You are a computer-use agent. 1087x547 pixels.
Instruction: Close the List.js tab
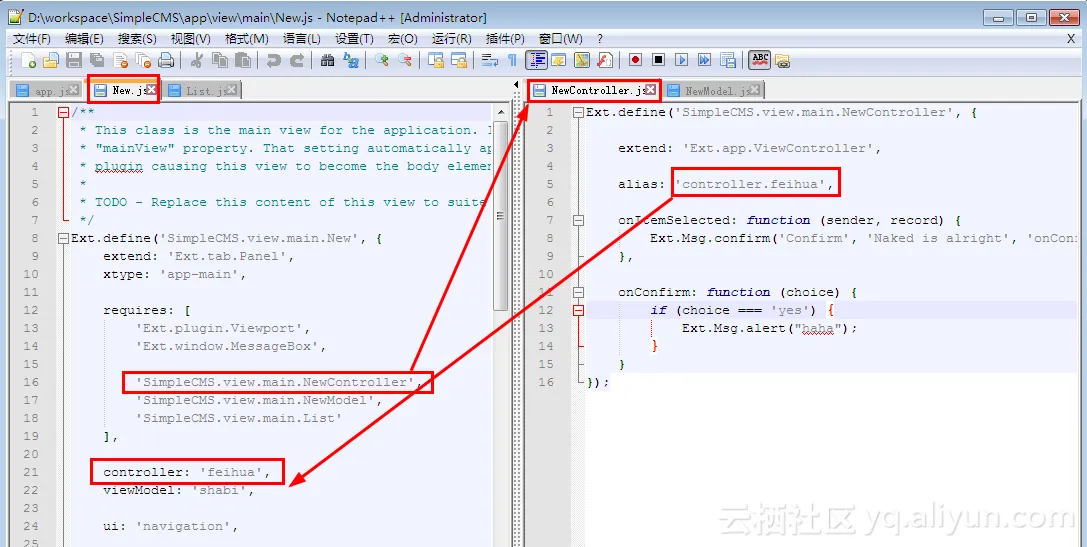(232, 89)
